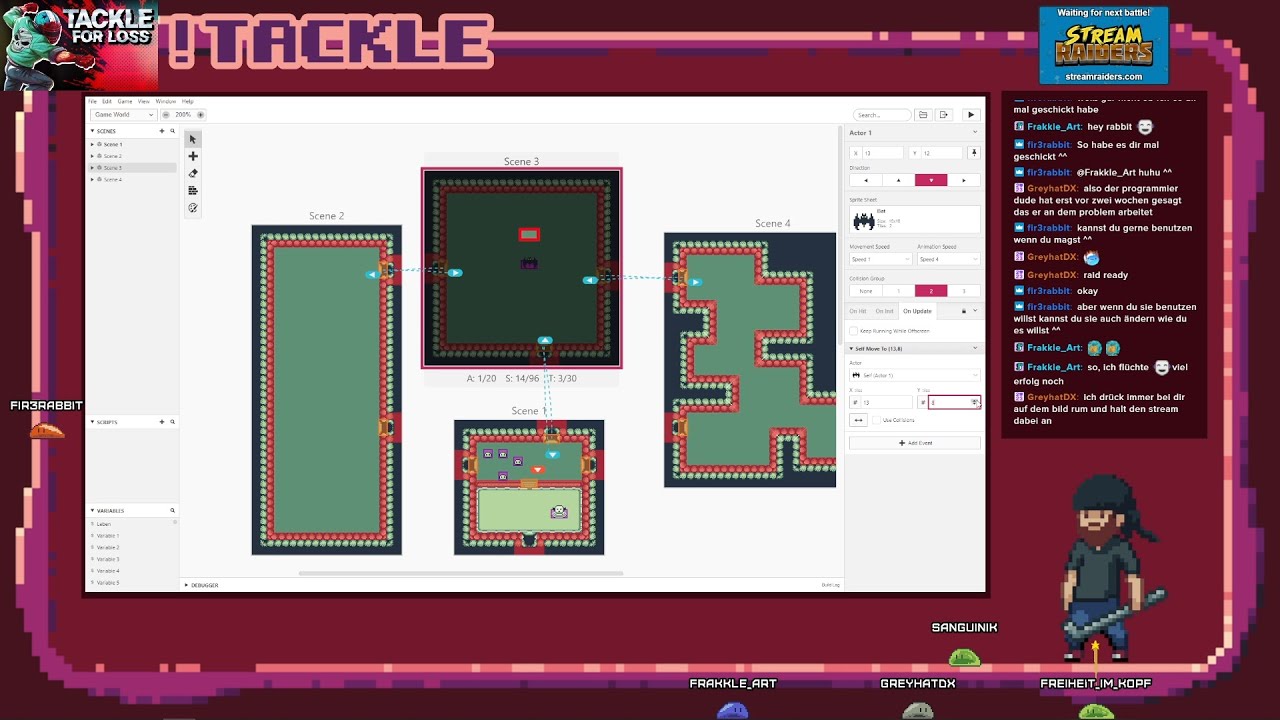Search variables using Variables magnifier icon

172,511
